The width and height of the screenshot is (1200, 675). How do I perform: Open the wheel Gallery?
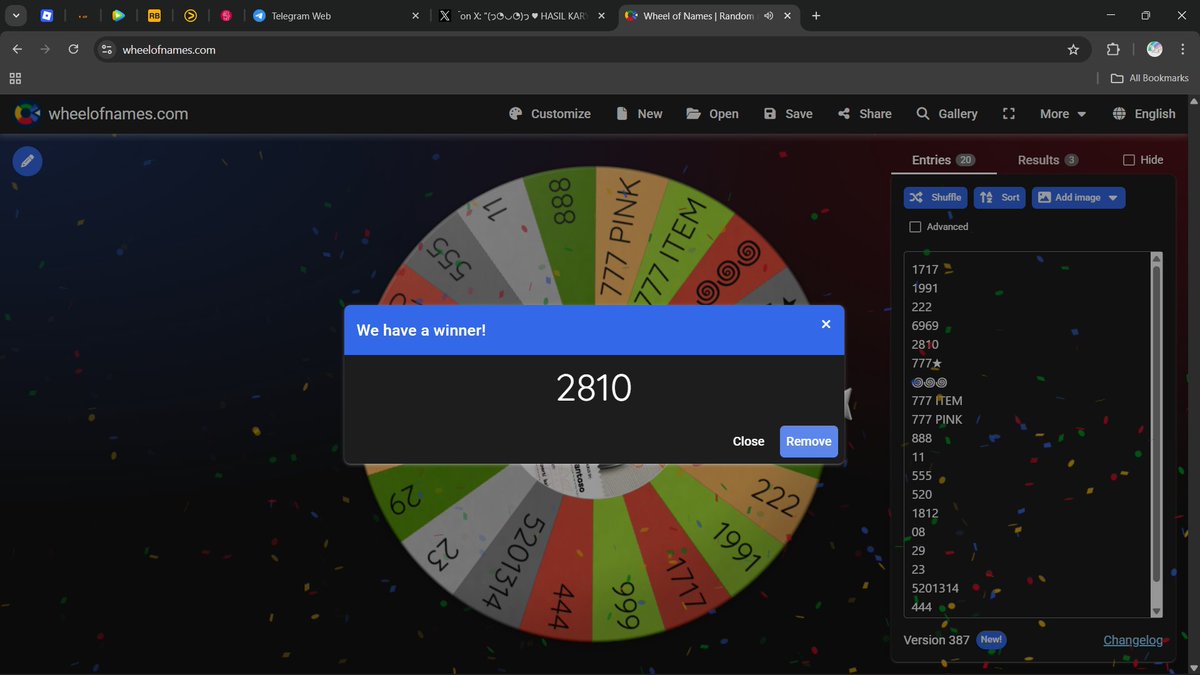click(947, 114)
